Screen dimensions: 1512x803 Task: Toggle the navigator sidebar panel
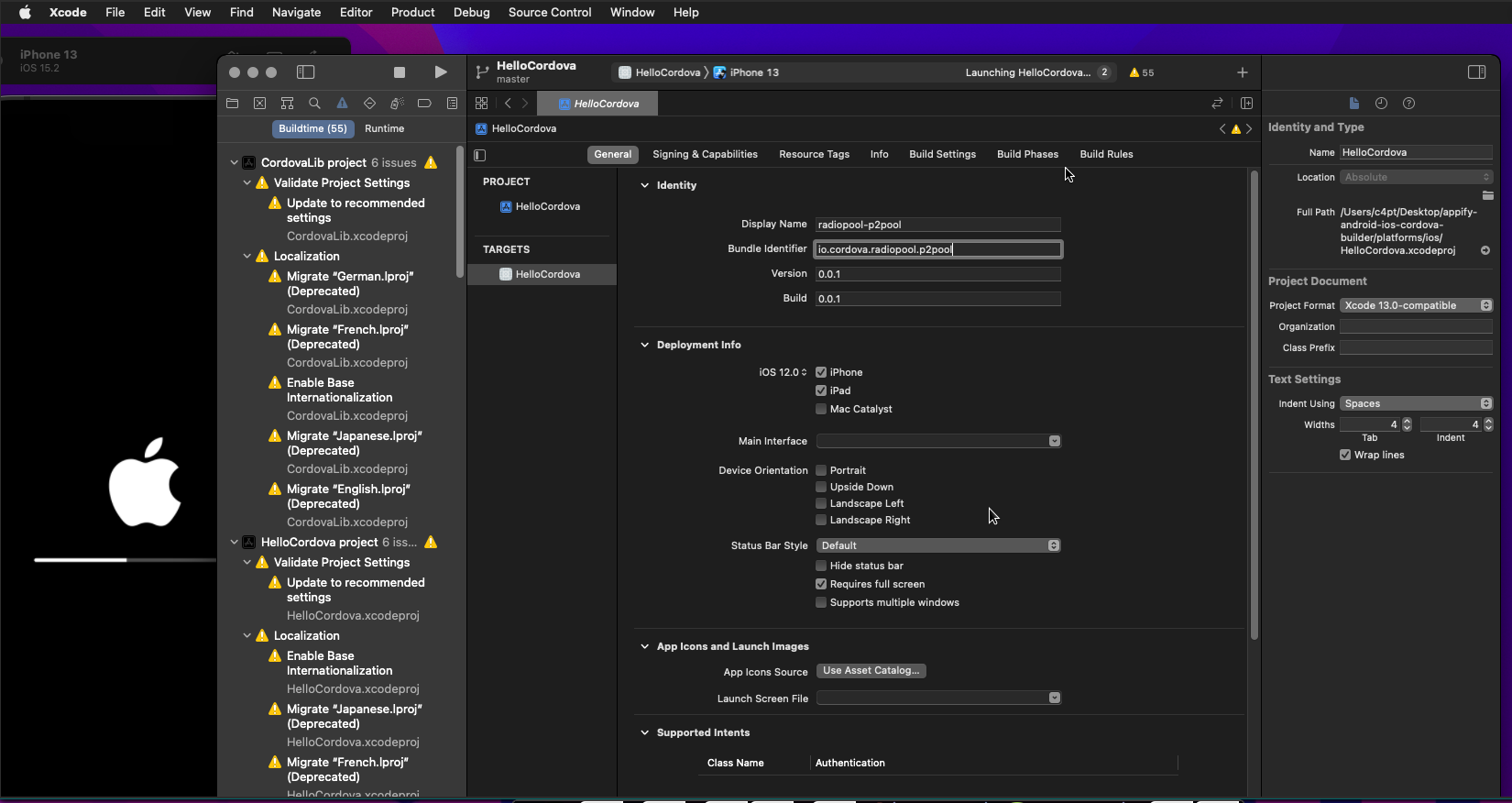click(x=306, y=72)
